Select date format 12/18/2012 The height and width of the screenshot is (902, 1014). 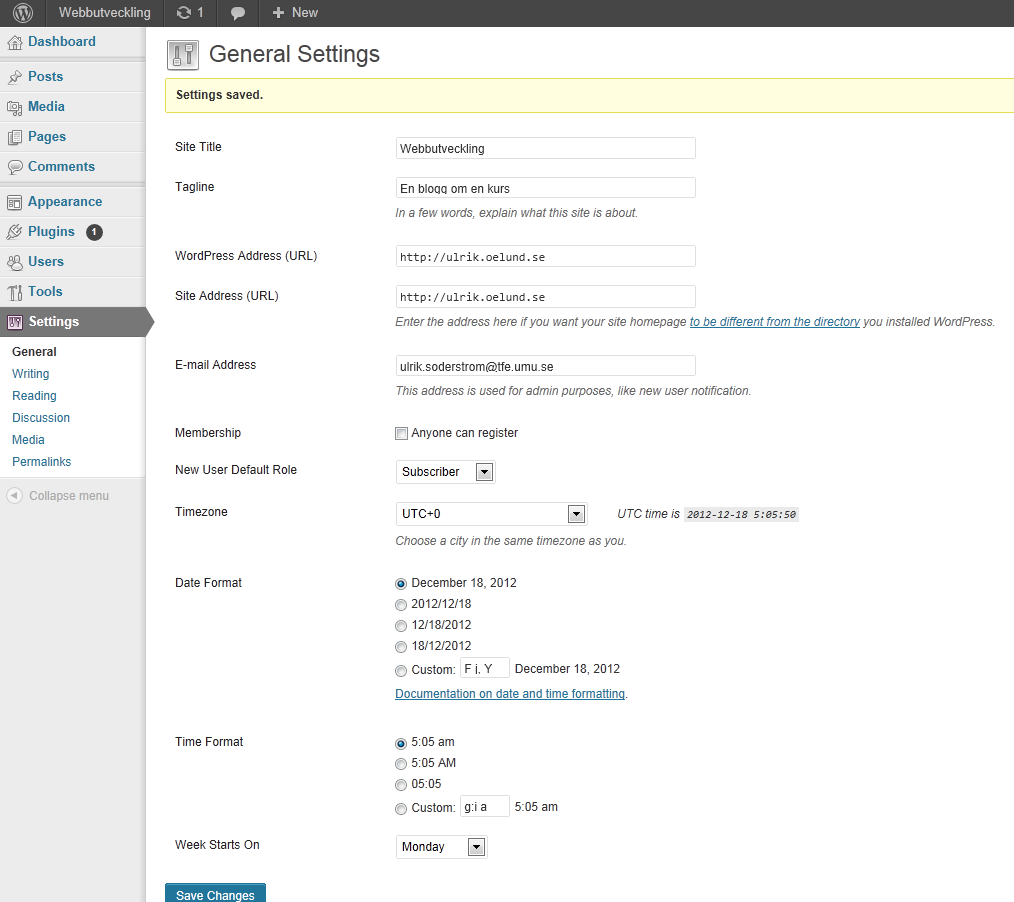pyautogui.click(x=401, y=626)
